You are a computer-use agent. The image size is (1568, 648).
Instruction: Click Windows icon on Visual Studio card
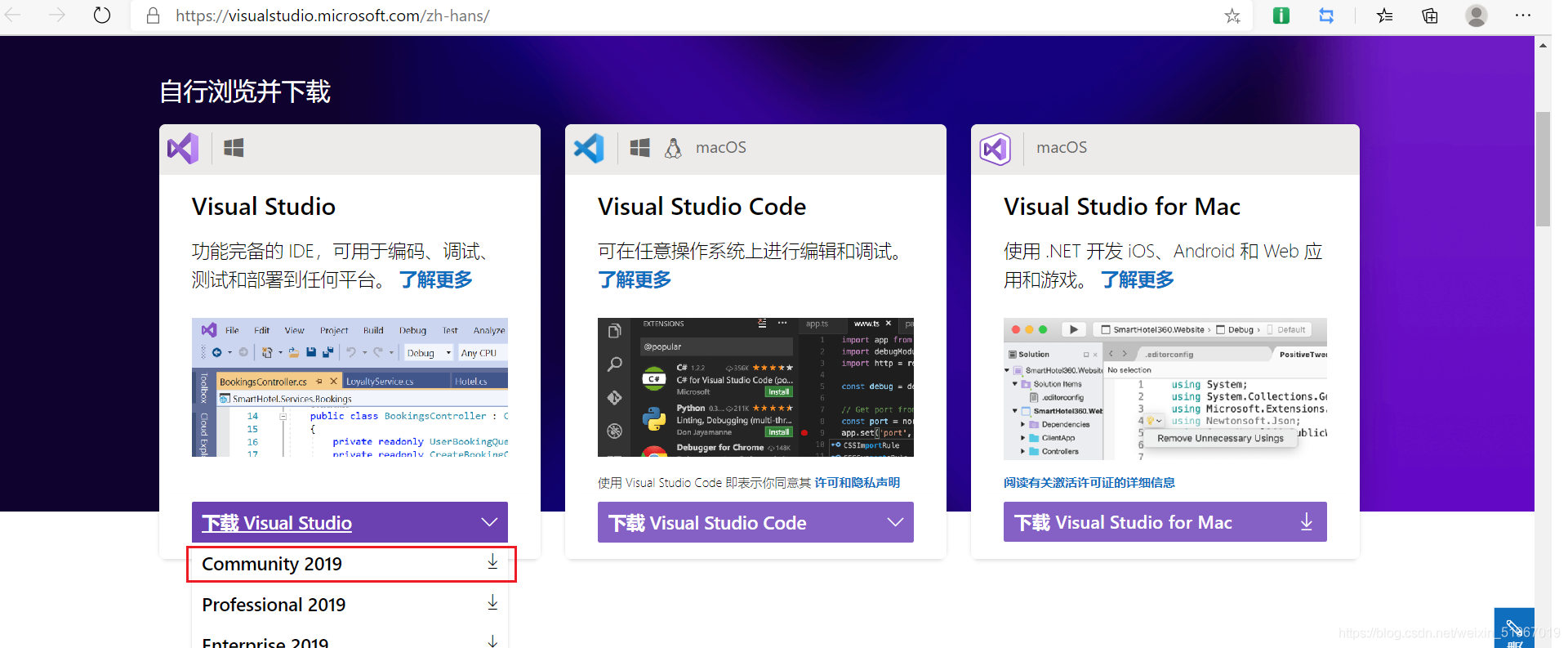coord(234,148)
